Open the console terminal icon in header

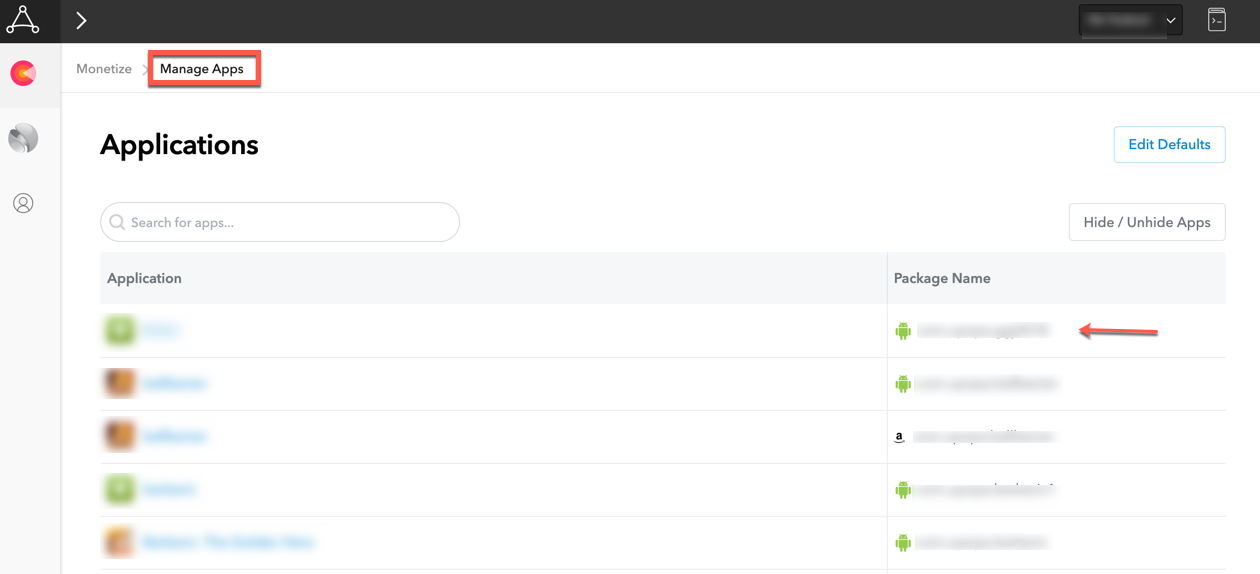(x=1216, y=20)
